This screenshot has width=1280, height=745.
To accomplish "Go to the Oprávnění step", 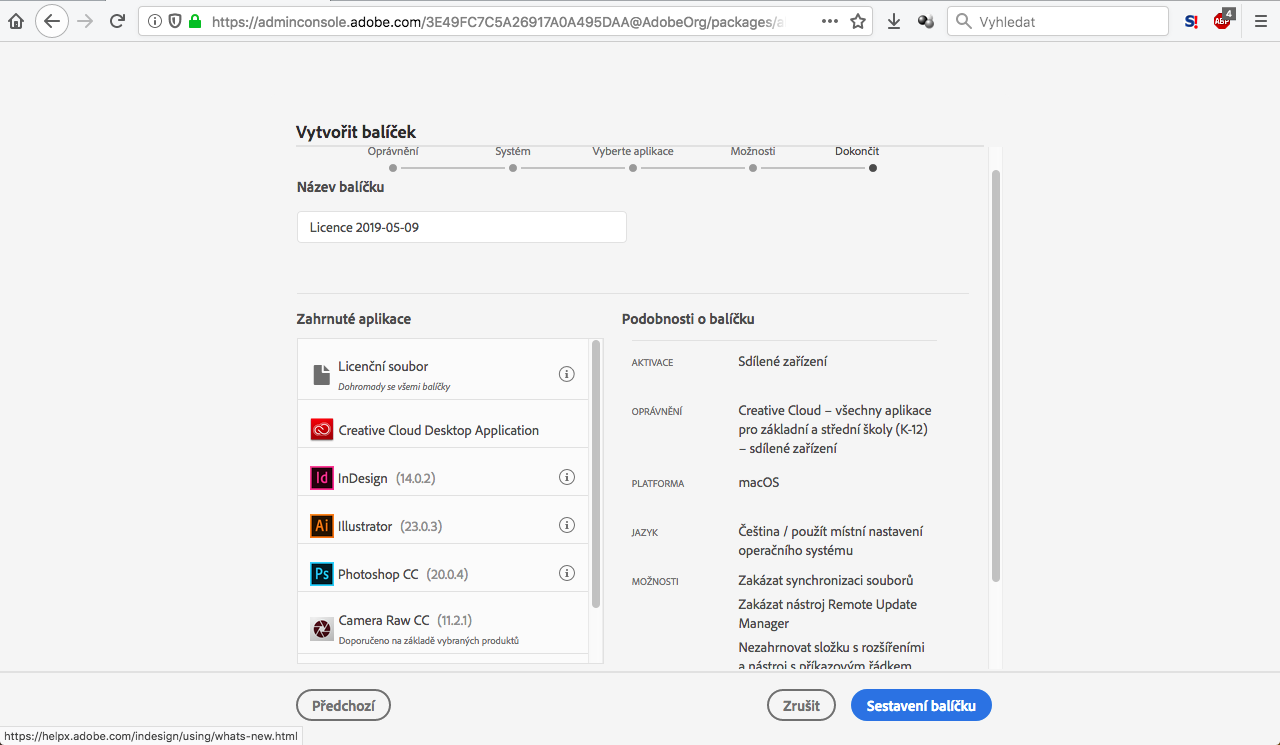I will 393,159.
